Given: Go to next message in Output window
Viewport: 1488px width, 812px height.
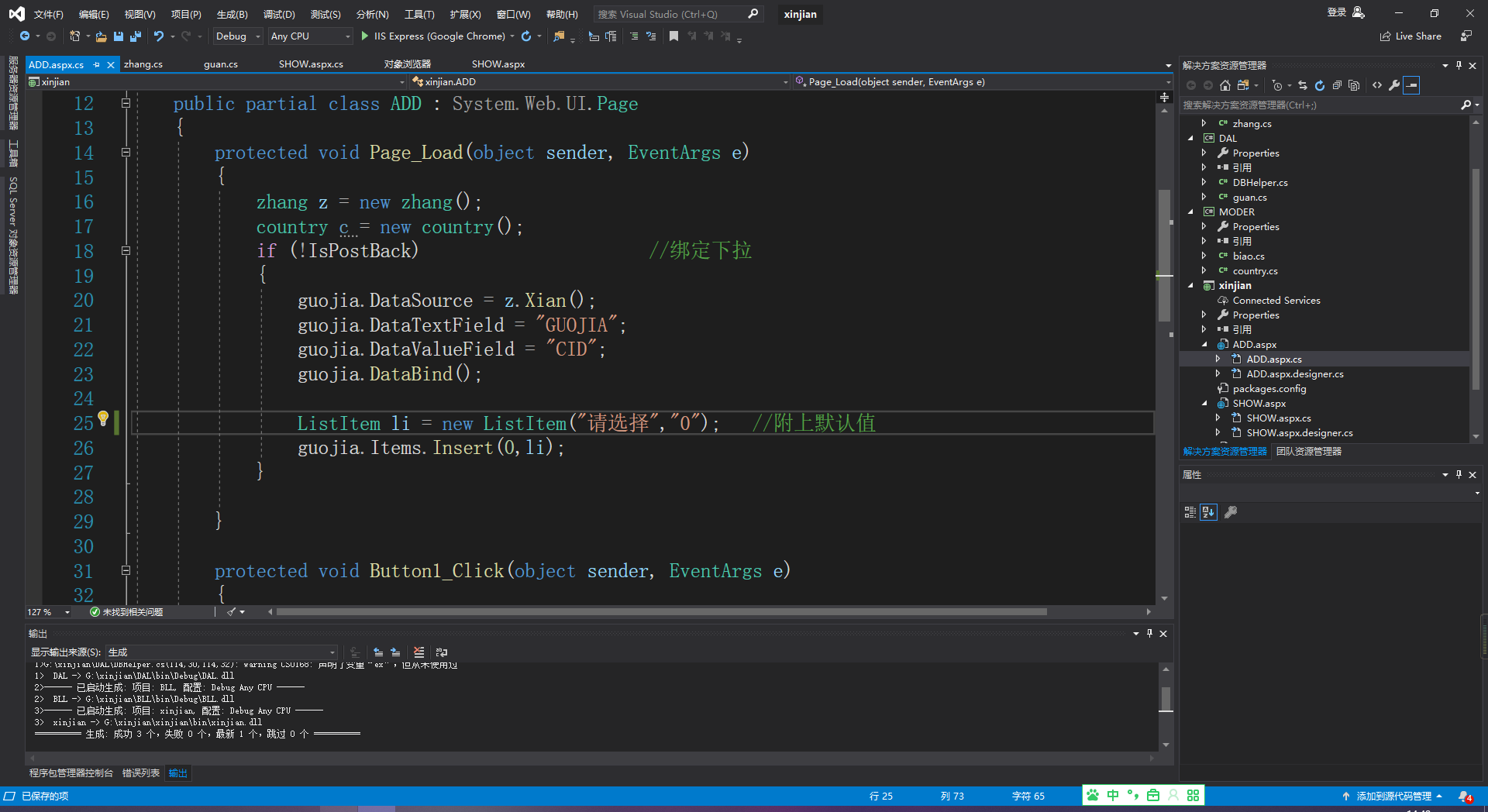Looking at the screenshot, I should [x=395, y=652].
